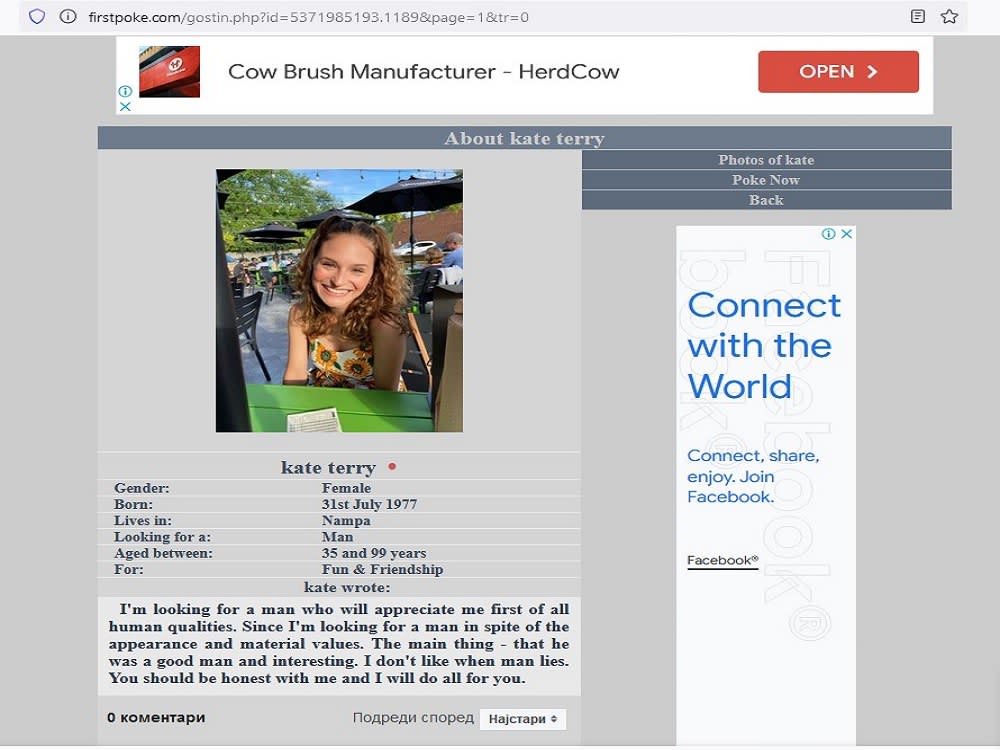Image resolution: width=1000 pixels, height=750 pixels.
Task: Open Photos of kate link
Action: tap(766, 160)
